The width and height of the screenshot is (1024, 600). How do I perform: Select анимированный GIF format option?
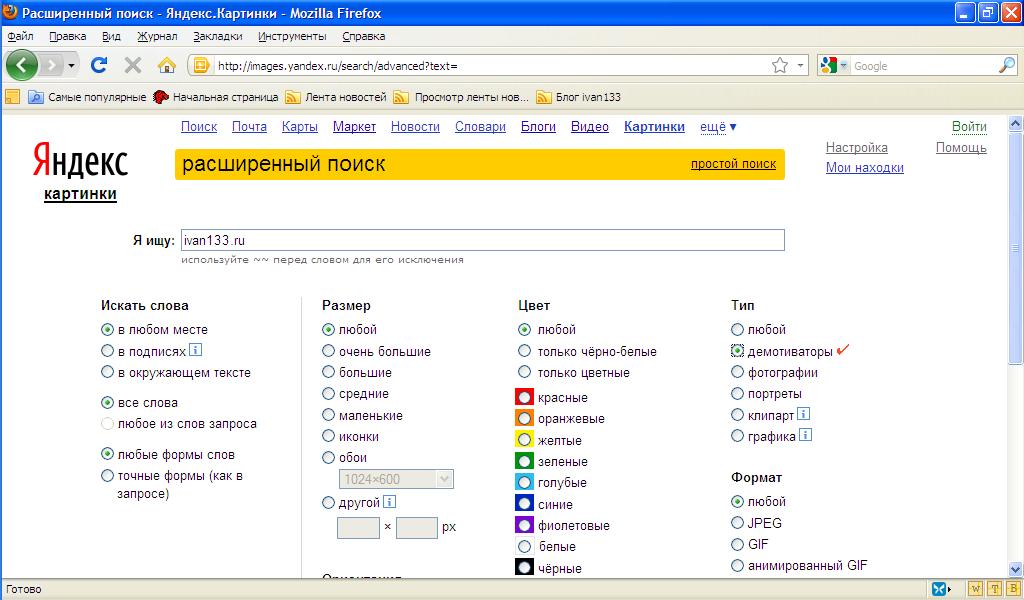(737, 565)
